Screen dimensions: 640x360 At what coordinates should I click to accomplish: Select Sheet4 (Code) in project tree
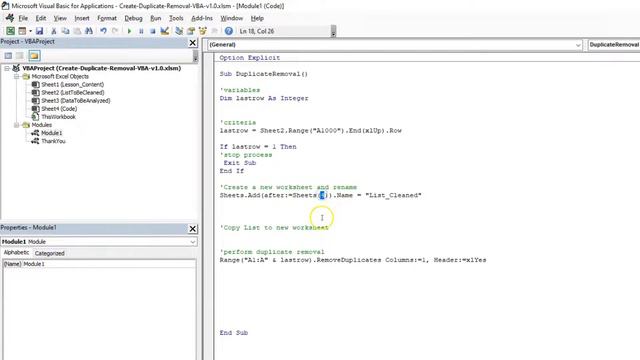[59, 109]
